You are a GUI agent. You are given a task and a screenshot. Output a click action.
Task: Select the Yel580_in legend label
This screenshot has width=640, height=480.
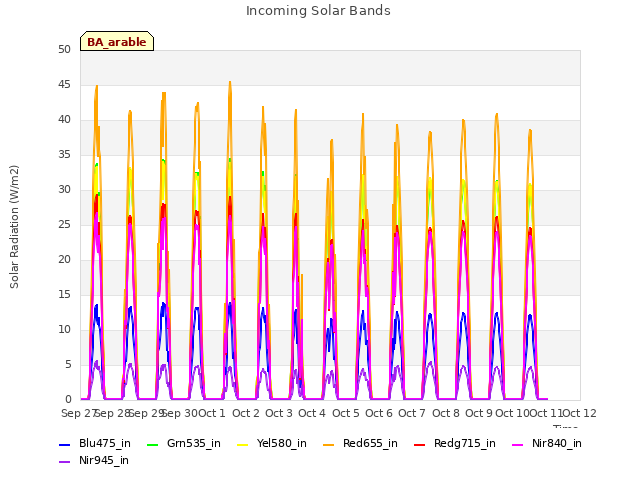pos(282,443)
